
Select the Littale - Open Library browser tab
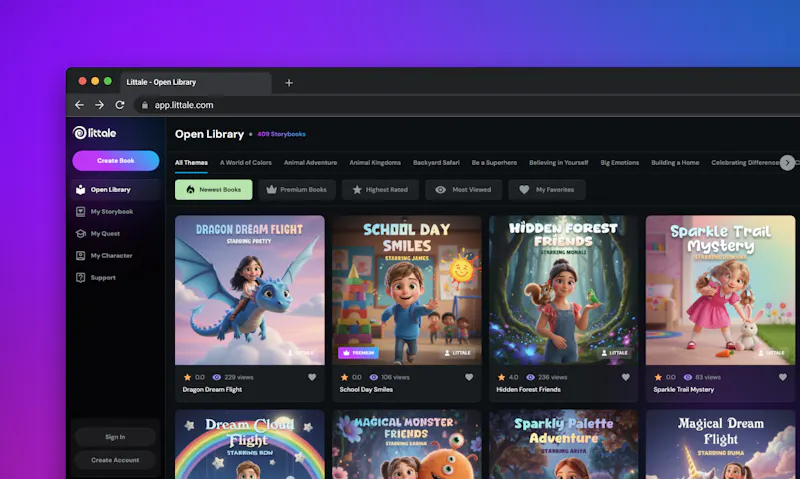(196, 82)
